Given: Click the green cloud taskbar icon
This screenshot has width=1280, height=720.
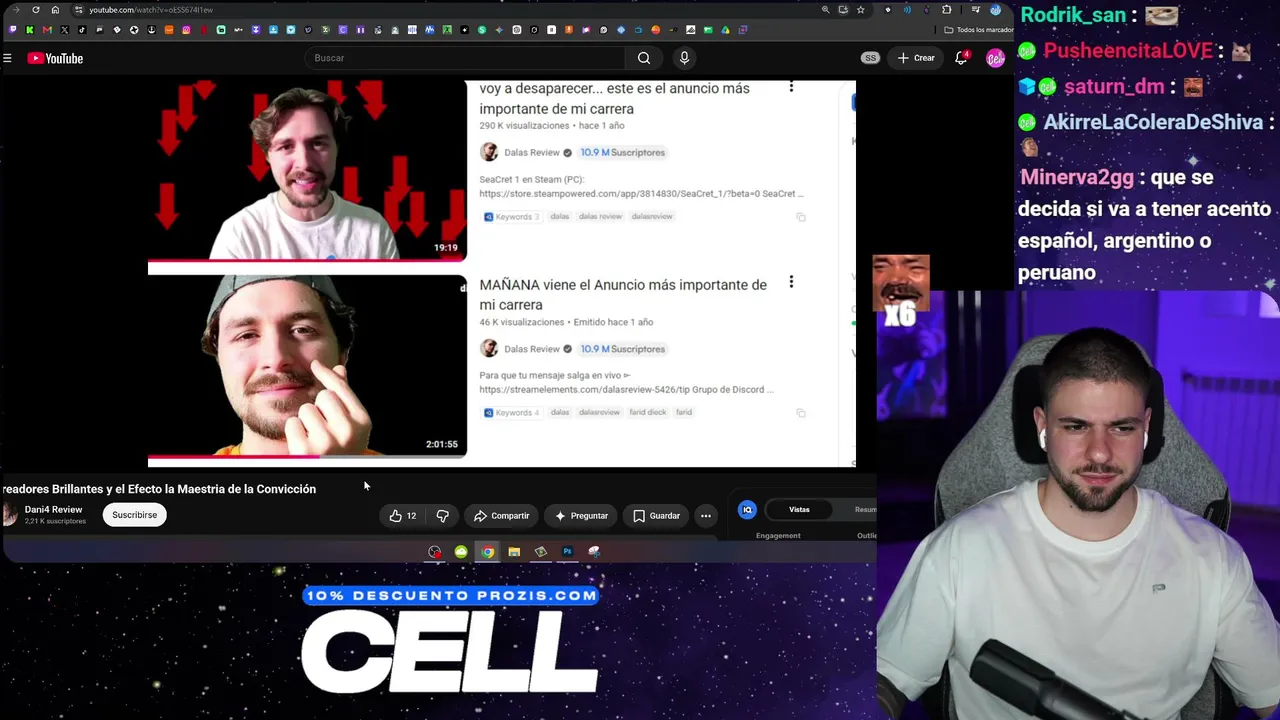Looking at the screenshot, I should pyautogui.click(x=461, y=552).
